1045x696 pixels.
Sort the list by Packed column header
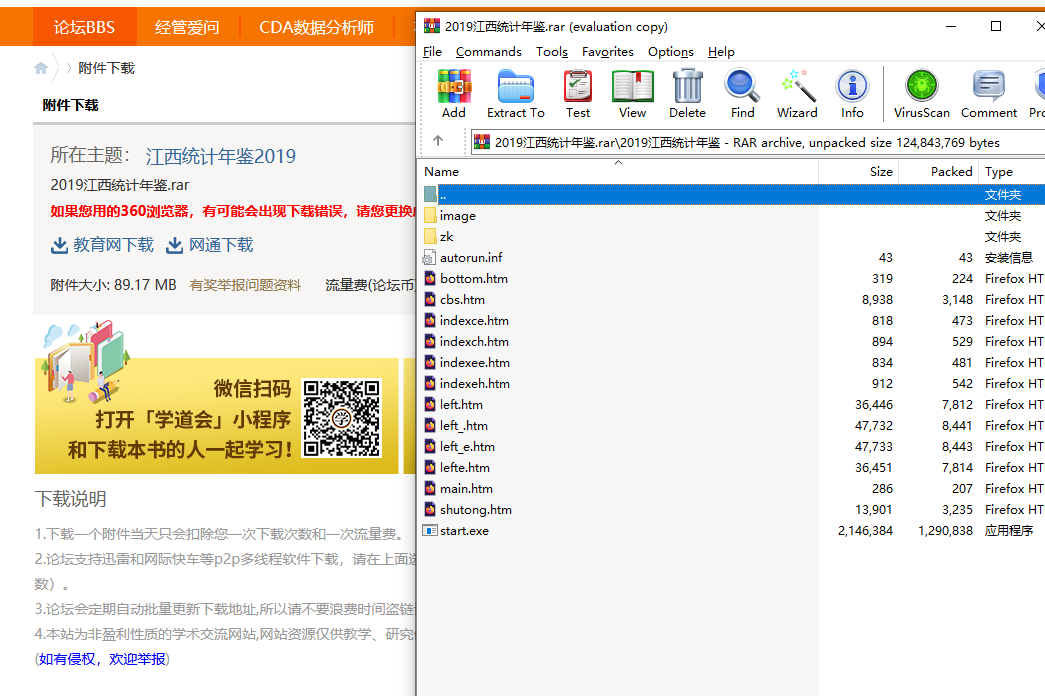pyautogui.click(x=939, y=171)
